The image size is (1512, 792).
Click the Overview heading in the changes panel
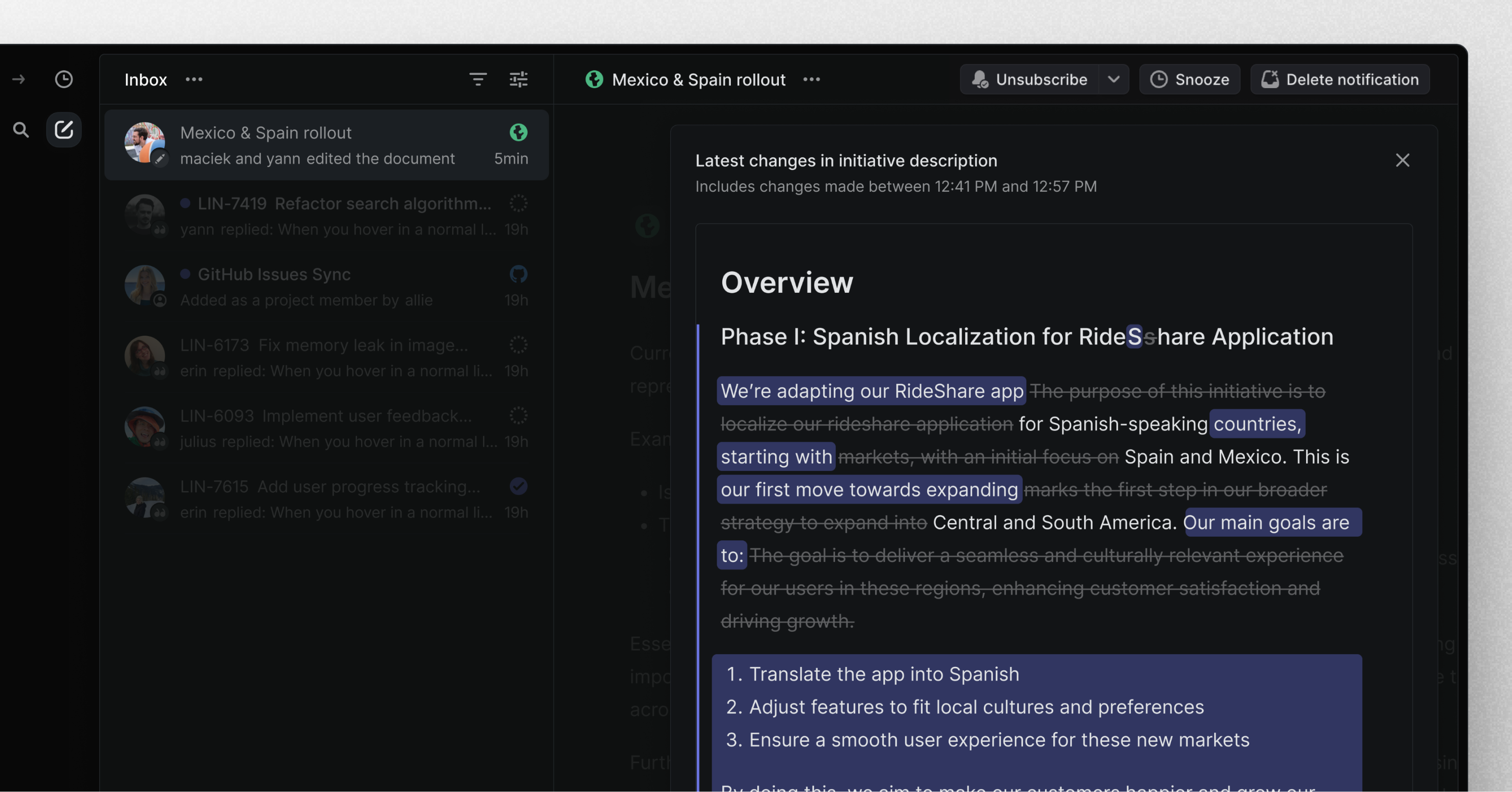787,282
